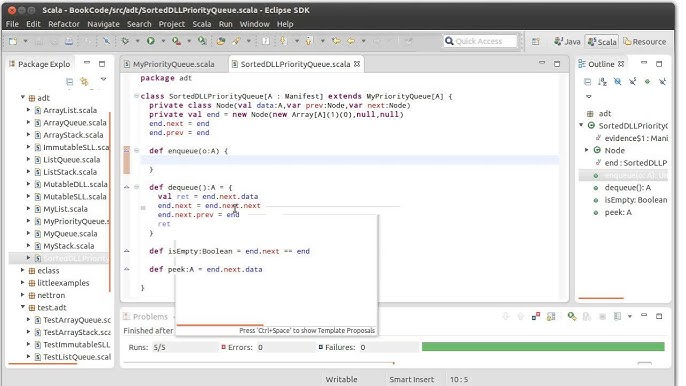Click the Open Perspective icon
686x386 pixels.
coord(536,42)
